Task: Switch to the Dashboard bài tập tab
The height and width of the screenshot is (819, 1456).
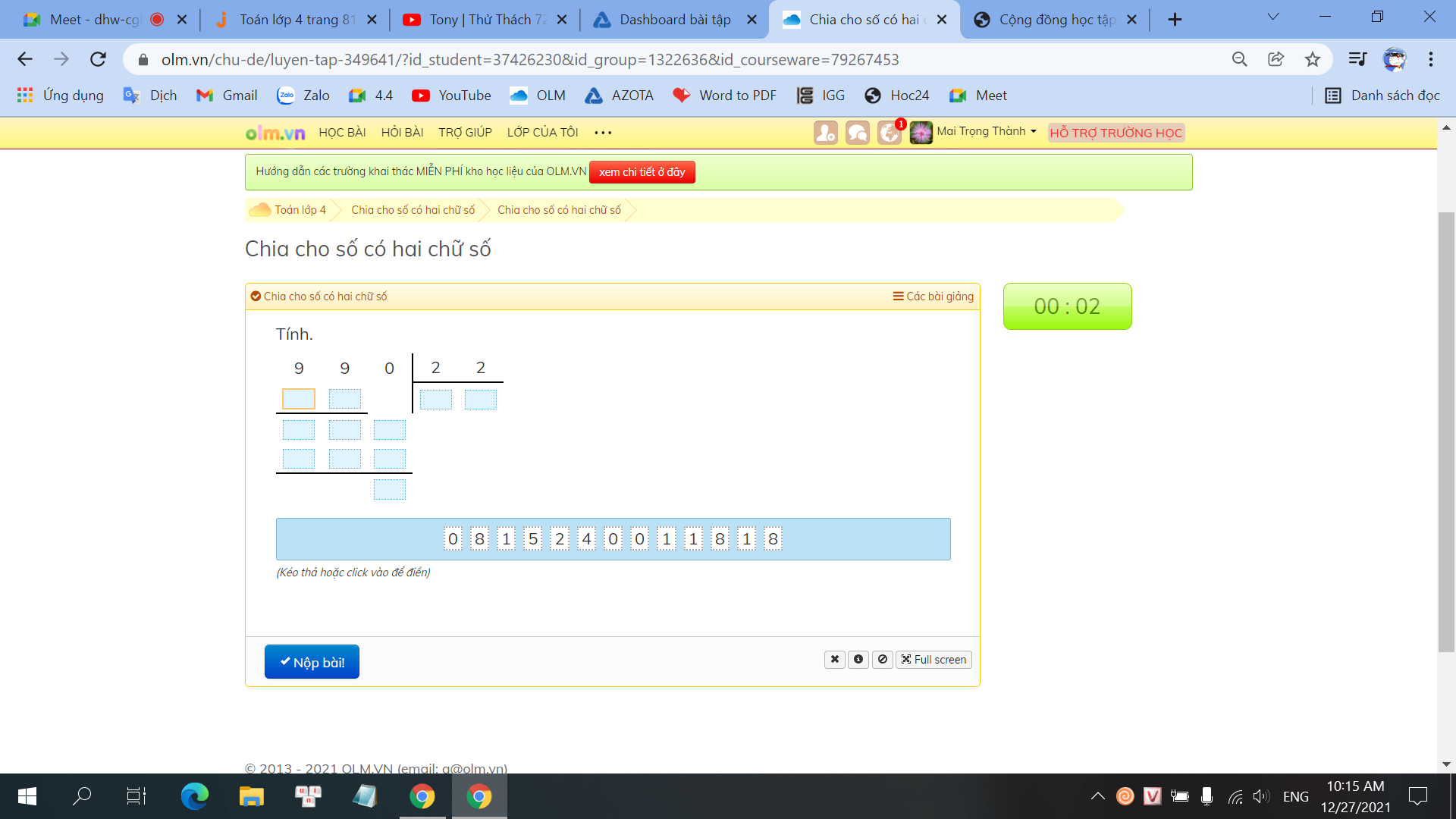Action: [x=674, y=20]
